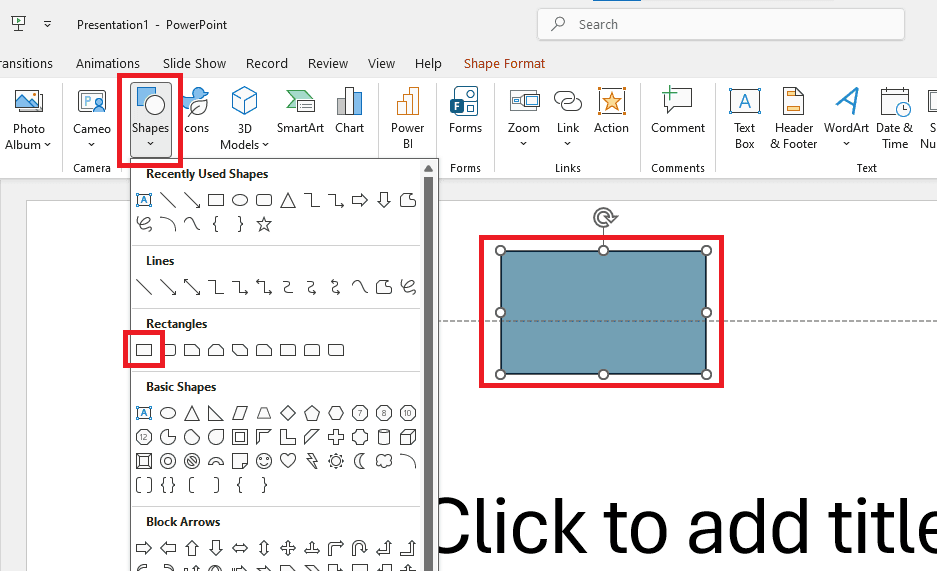
Task: Choose the up arrow in Block Arrows
Action: [192, 548]
